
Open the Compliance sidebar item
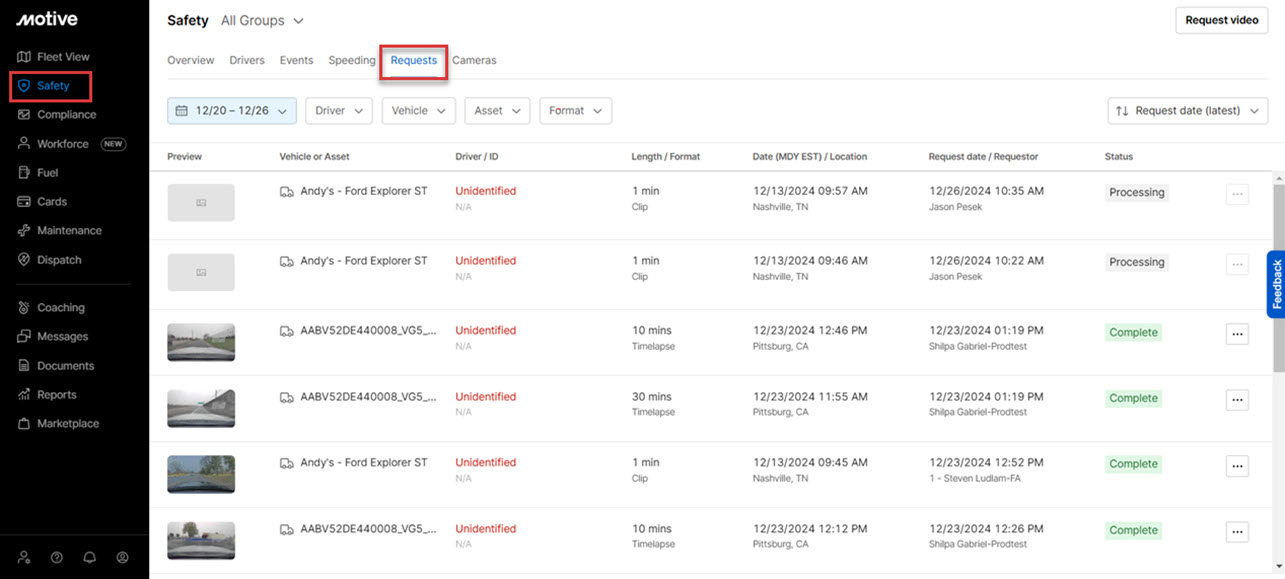[64, 114]
